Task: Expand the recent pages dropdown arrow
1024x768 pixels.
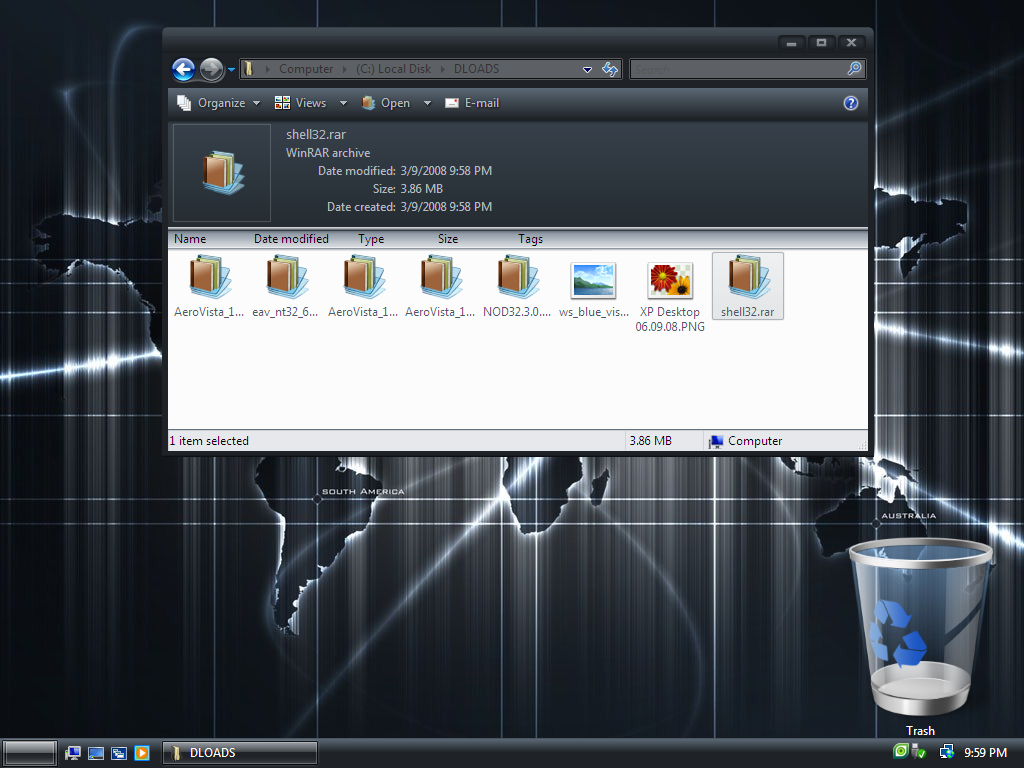Action: click(232, 70)
